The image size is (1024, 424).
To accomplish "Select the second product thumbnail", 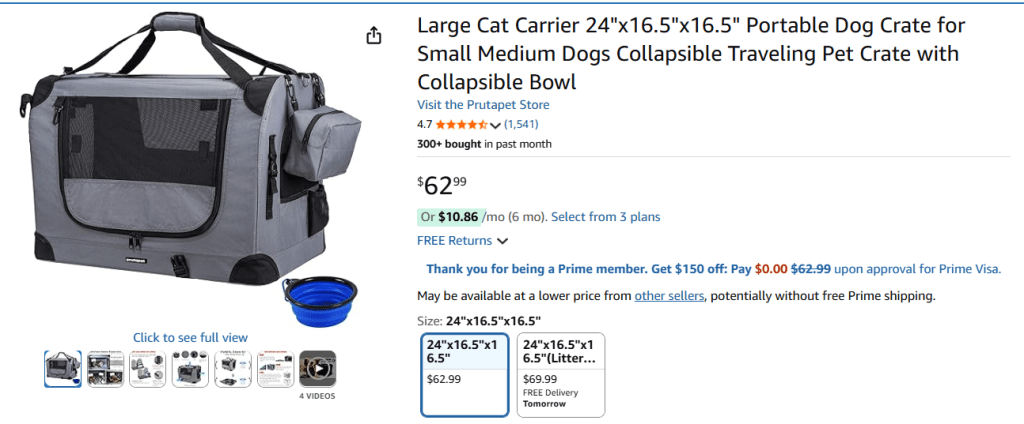I will click(105, 368).
